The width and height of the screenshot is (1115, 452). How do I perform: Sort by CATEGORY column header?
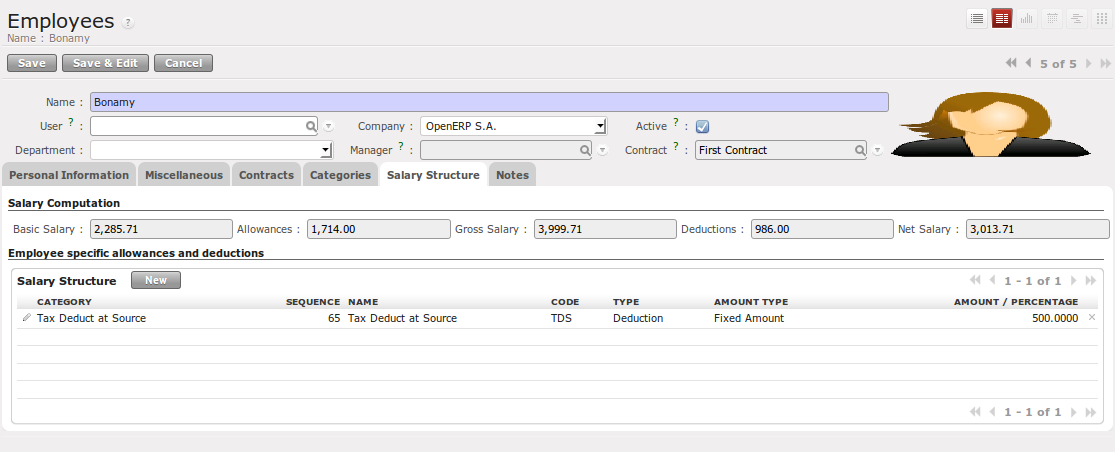64,302
